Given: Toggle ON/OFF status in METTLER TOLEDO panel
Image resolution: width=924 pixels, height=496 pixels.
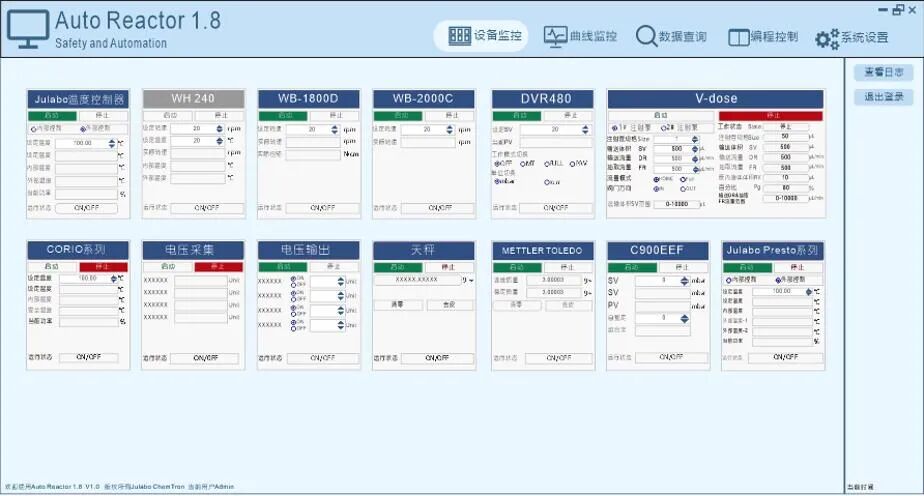Looking at the screenshot, I should [x=559, y=358].
